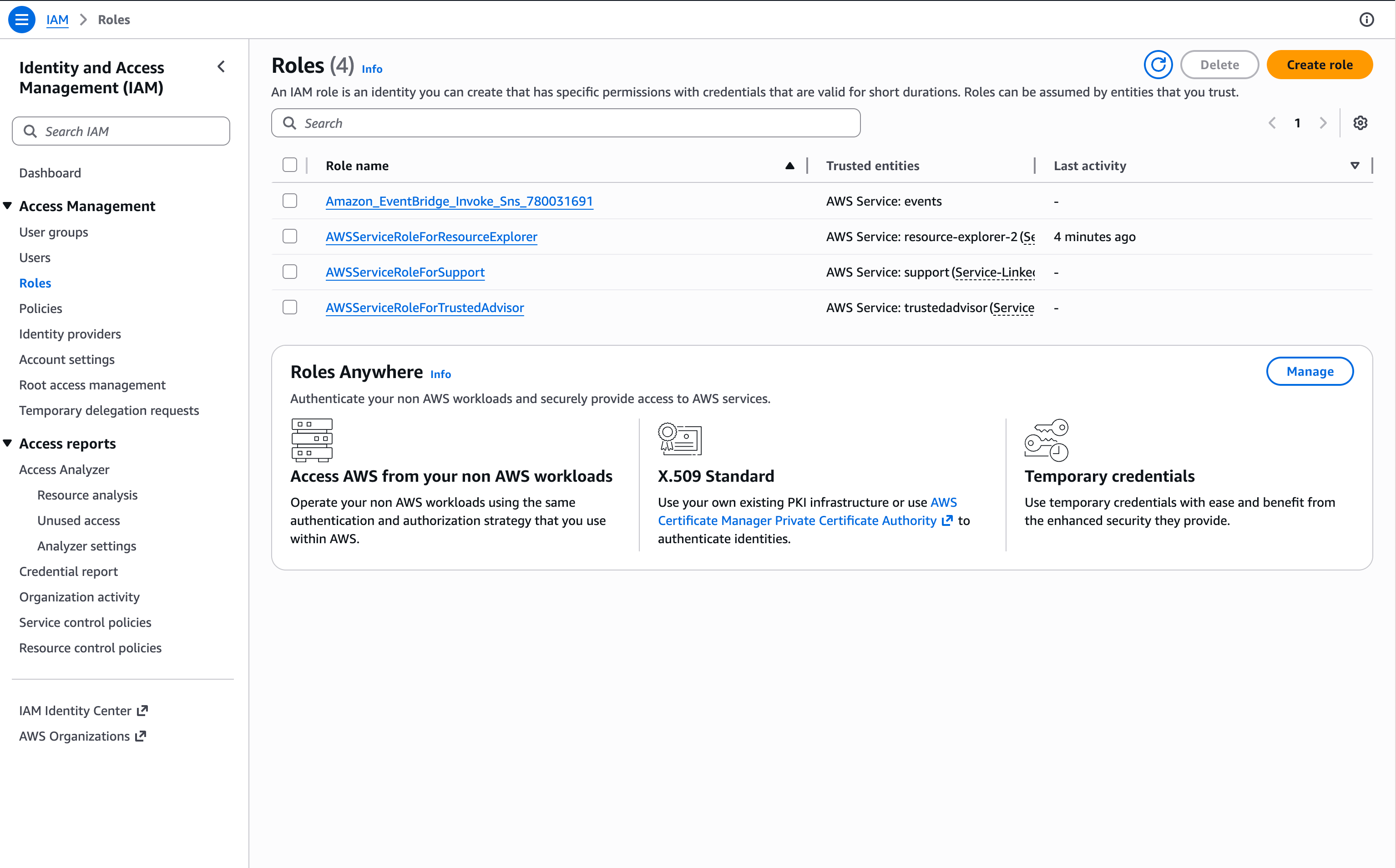The image size is (1396, 868).
Task: Click the Manage button for Roles Anywhere
Action: 1310,371
